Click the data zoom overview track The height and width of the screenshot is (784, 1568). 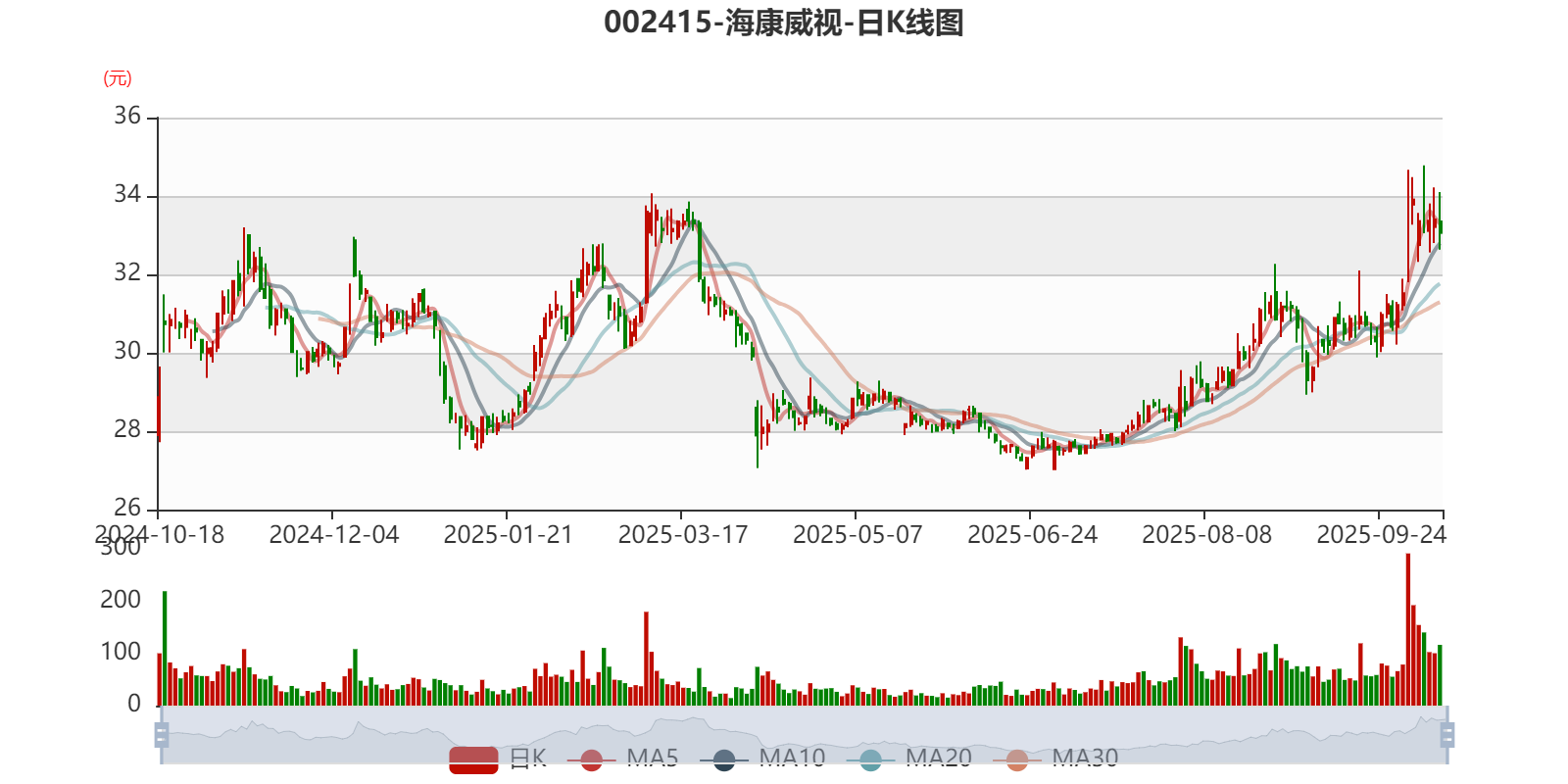804,734
